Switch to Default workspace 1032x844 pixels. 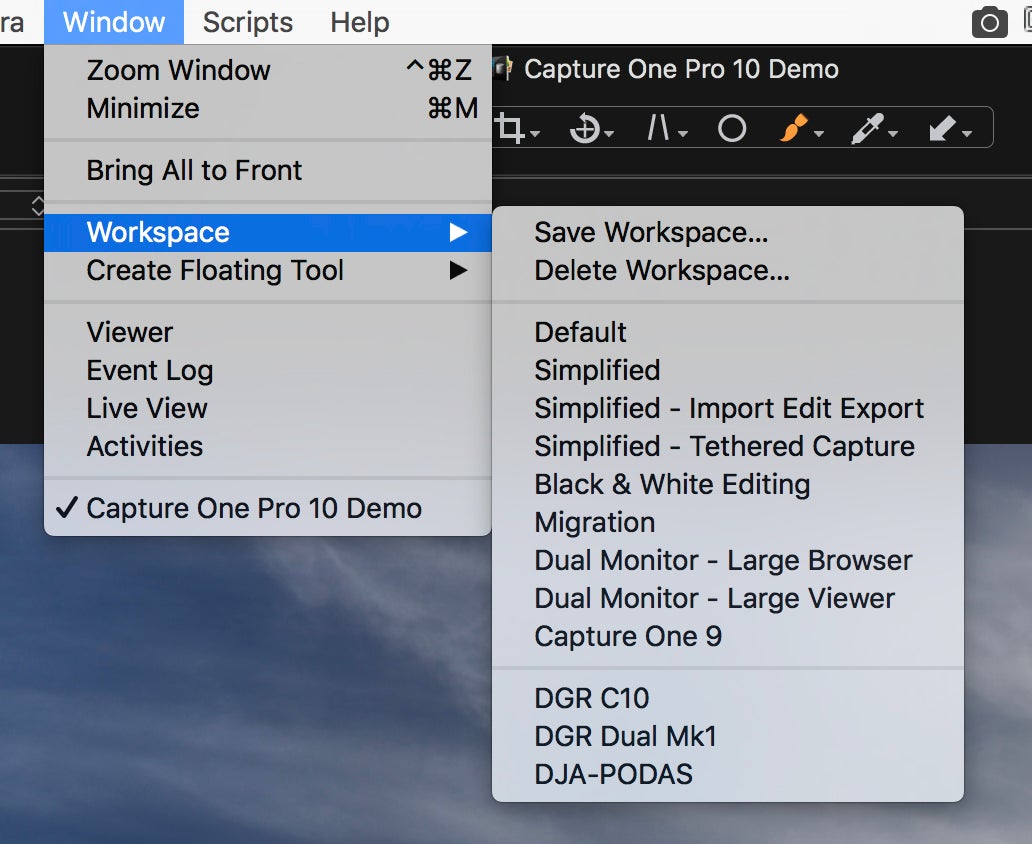[x=728, y=332]
